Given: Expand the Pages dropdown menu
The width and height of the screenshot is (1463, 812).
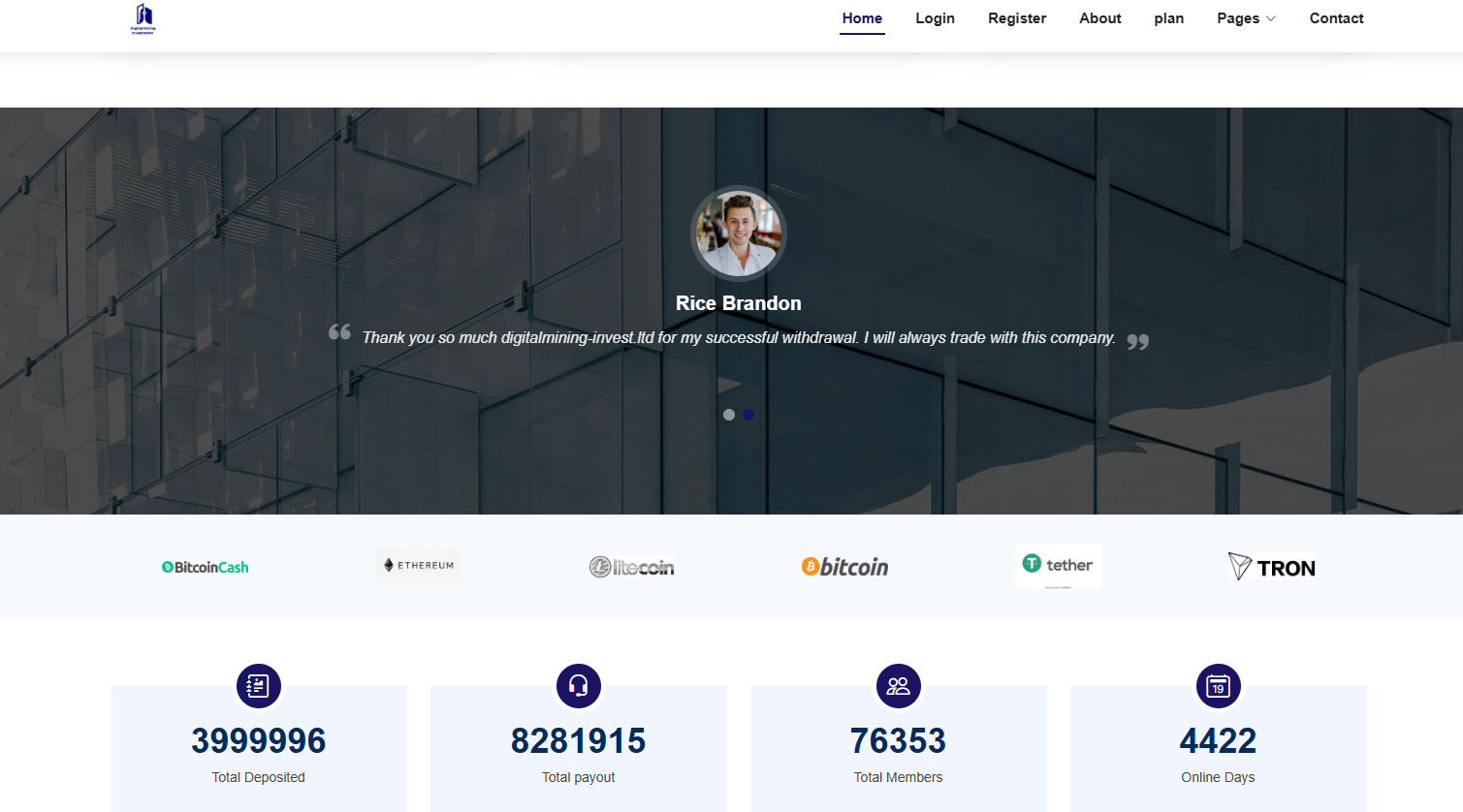Looking at the screenshot, I should tap(1246, 18).
